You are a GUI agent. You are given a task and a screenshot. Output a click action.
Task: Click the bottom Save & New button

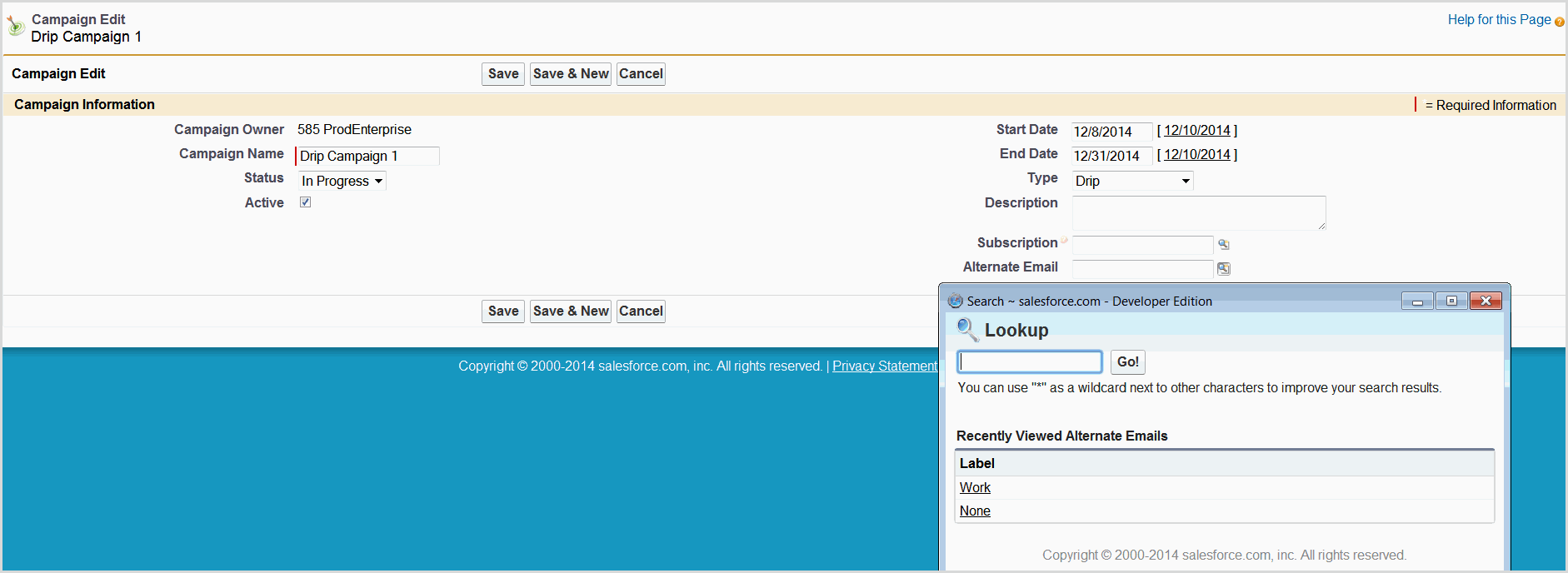(x=571, y=311)
